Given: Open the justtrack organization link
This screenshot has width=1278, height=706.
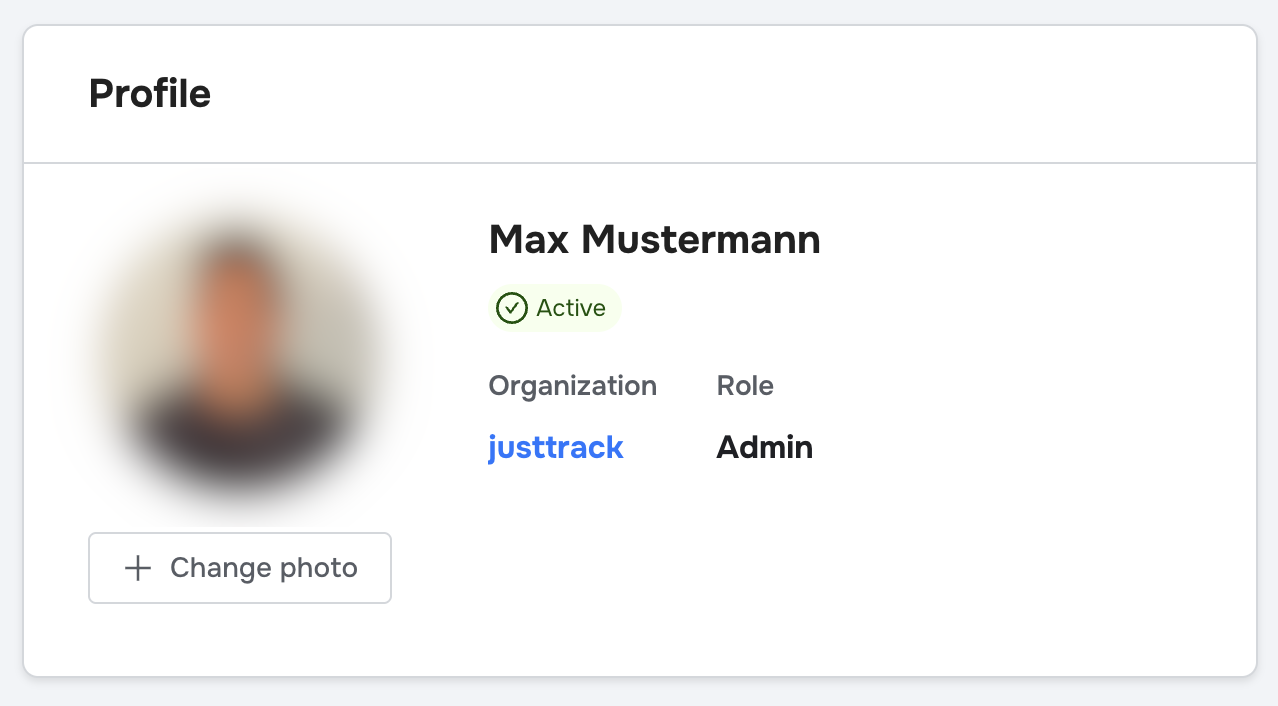Looking at the screenshot, I should (556, 447).
